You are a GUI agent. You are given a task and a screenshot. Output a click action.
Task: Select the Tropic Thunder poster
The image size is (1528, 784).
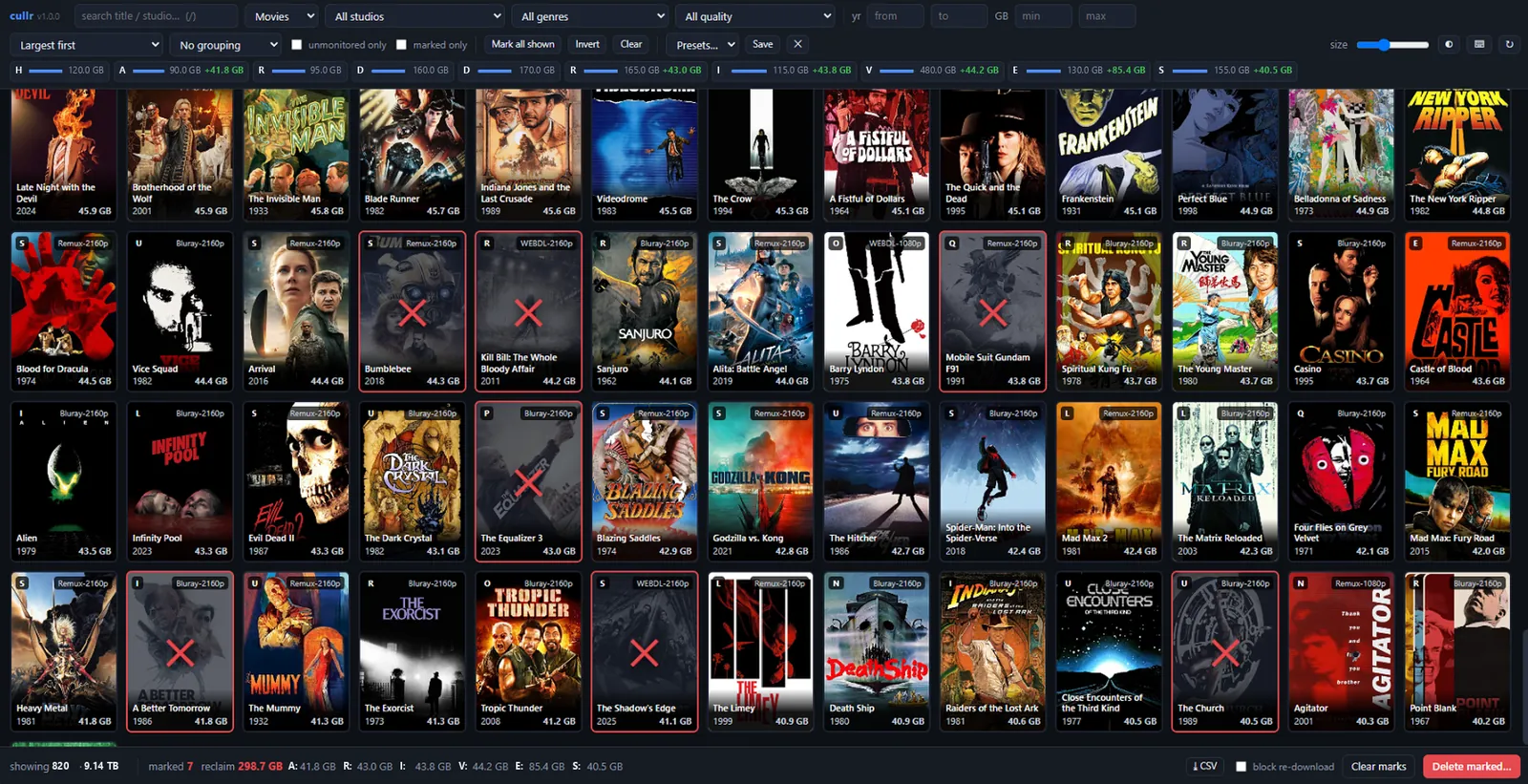528,651
